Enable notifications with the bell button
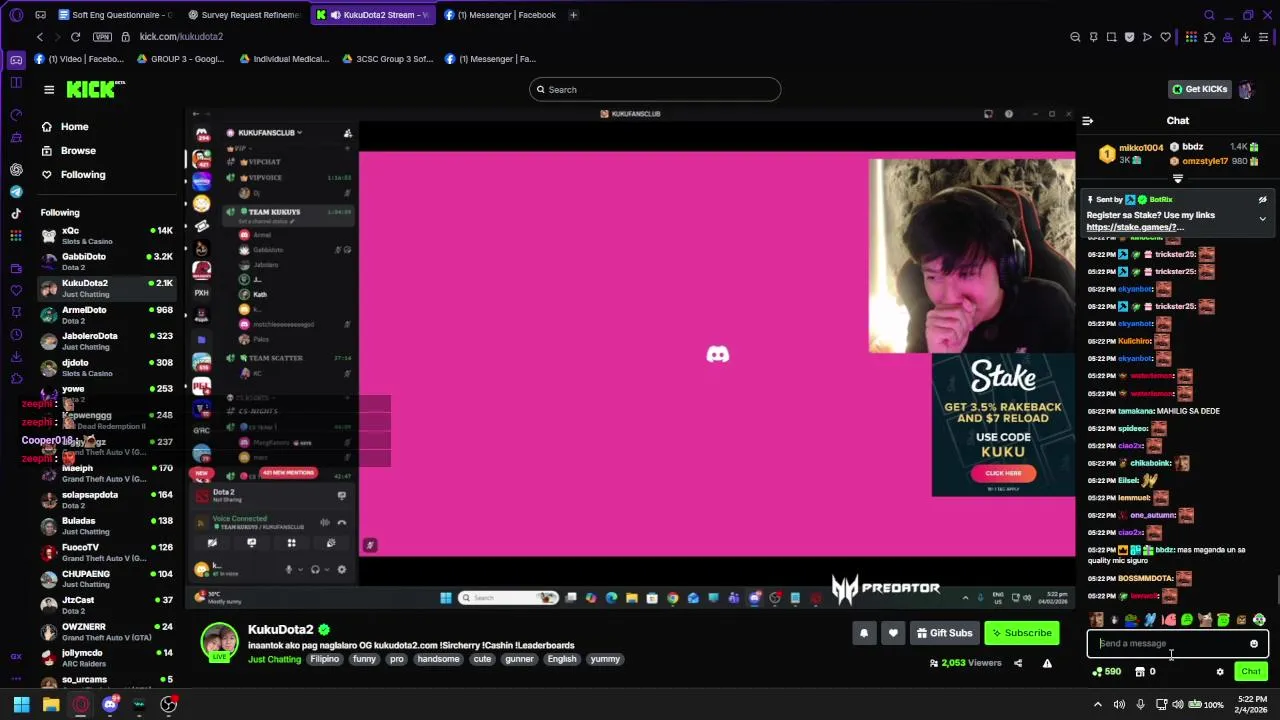Image resolution: width=1280 pixels, height=720 pixels. click(x=864, y=633)
